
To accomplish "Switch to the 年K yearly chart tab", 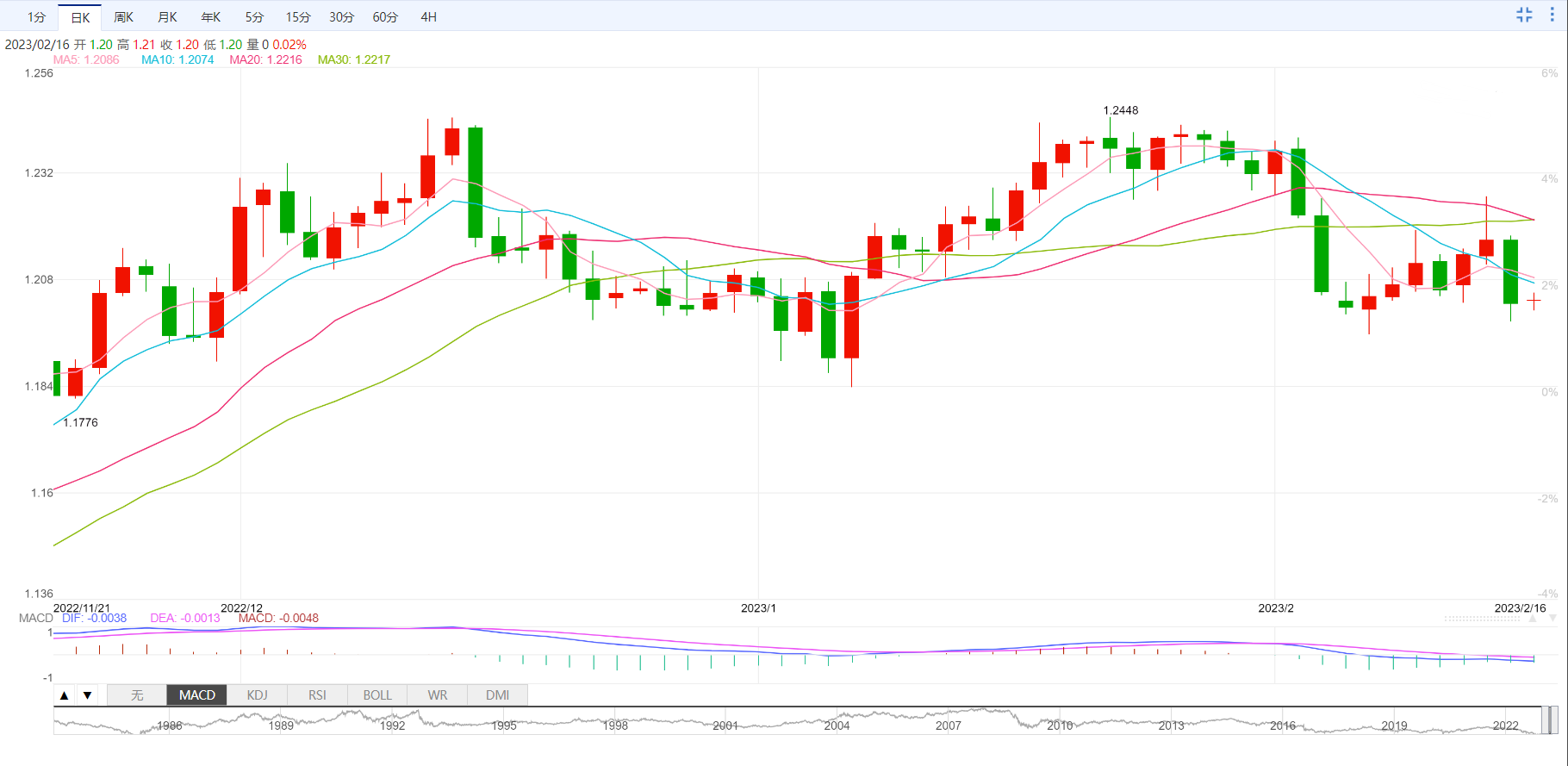I will pos(211,17).
